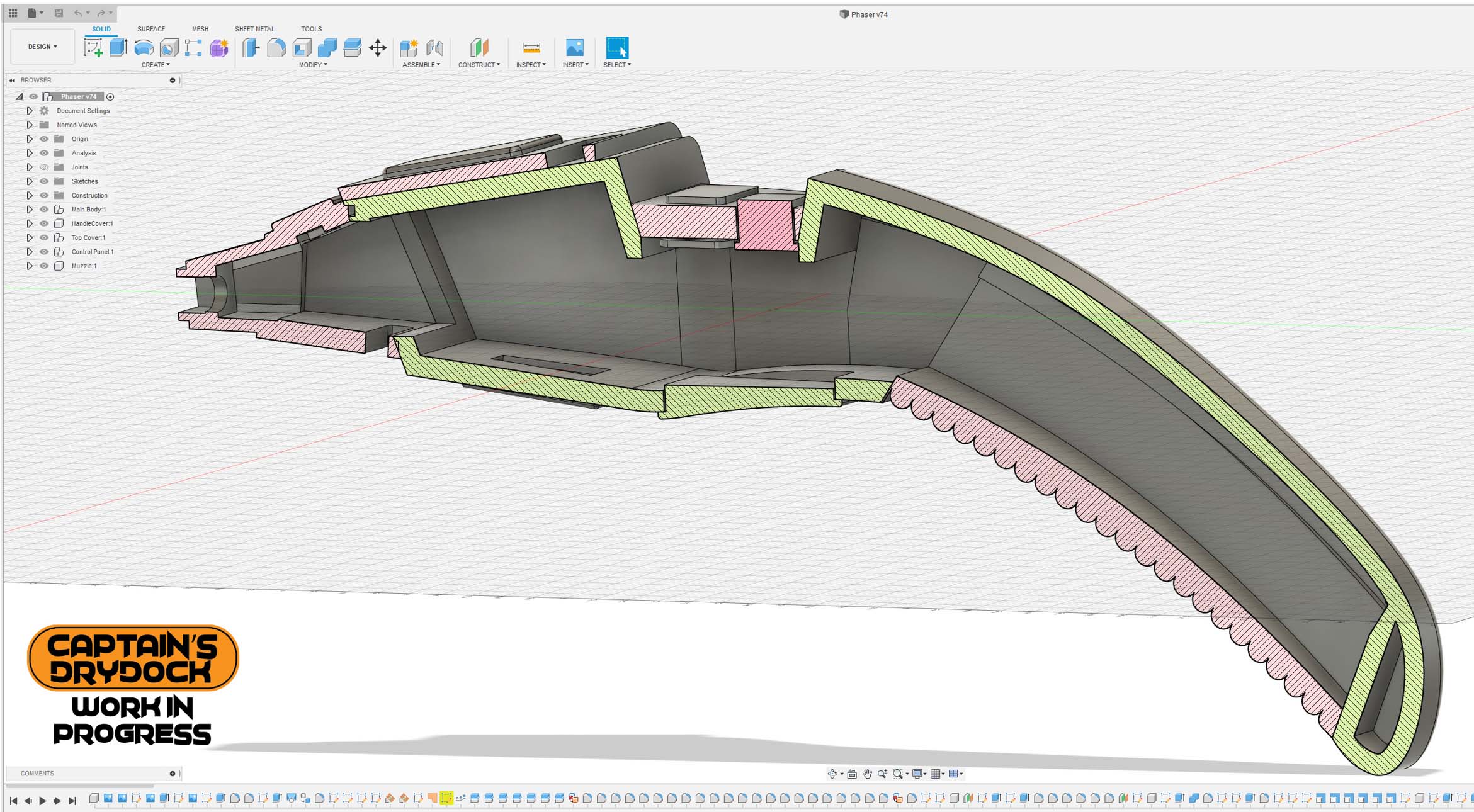Select the SOLID tab
This screenshot has width=1474, height=812.
click(101, 29)
